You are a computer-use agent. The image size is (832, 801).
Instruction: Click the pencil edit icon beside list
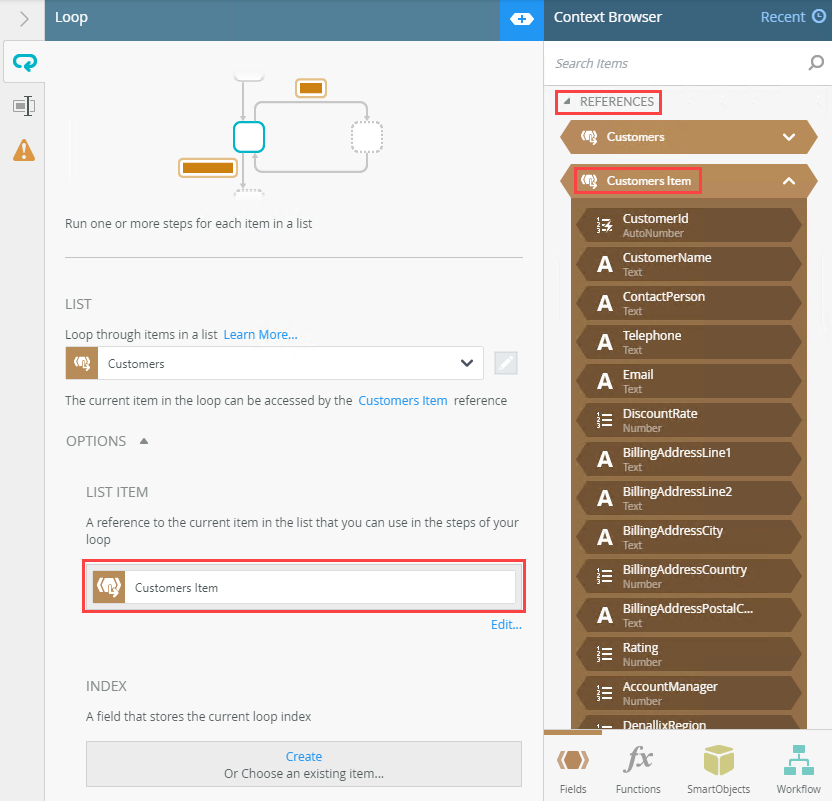pos(506,363)
